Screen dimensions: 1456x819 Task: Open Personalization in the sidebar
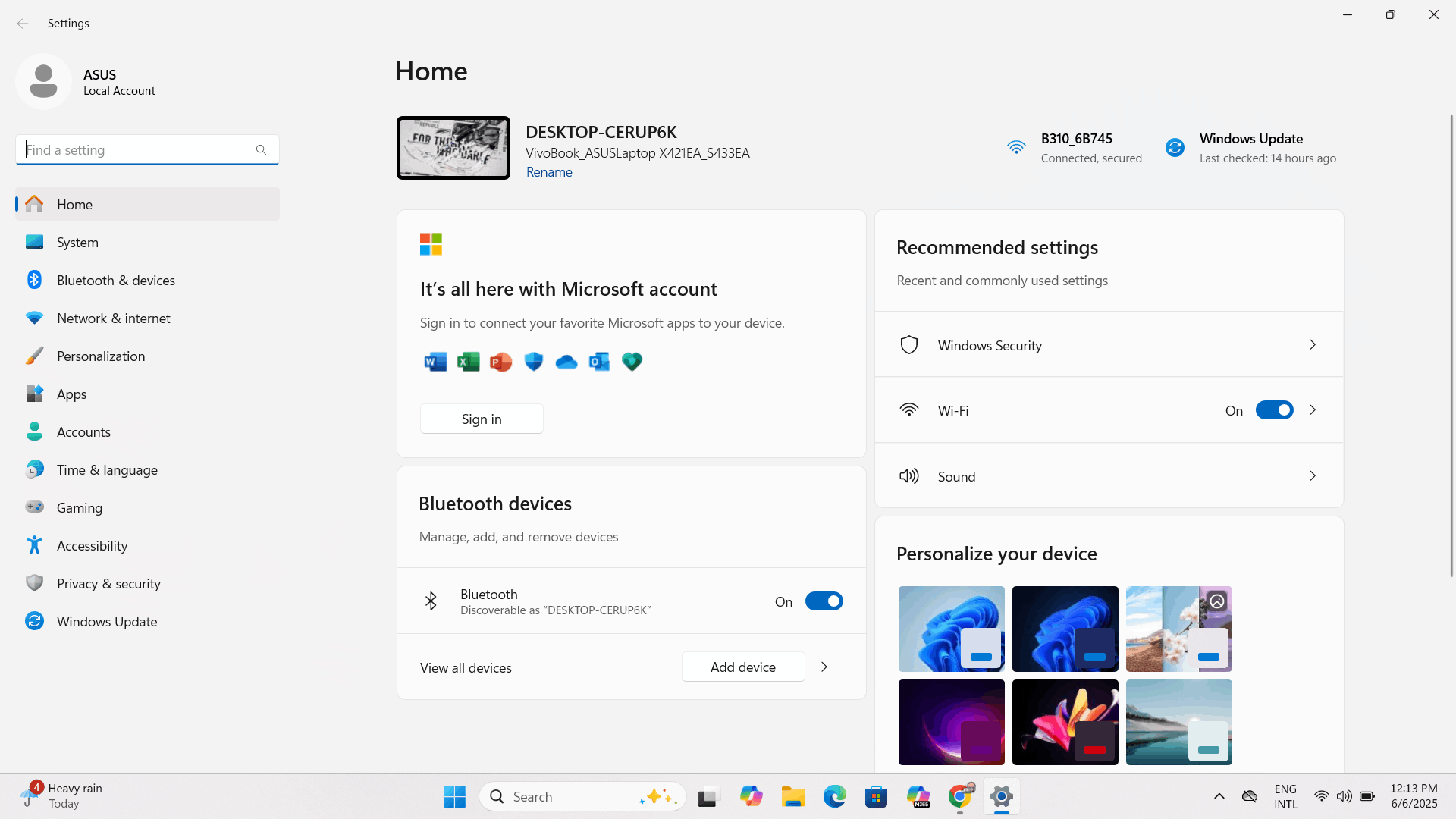[x=101, y=356]
